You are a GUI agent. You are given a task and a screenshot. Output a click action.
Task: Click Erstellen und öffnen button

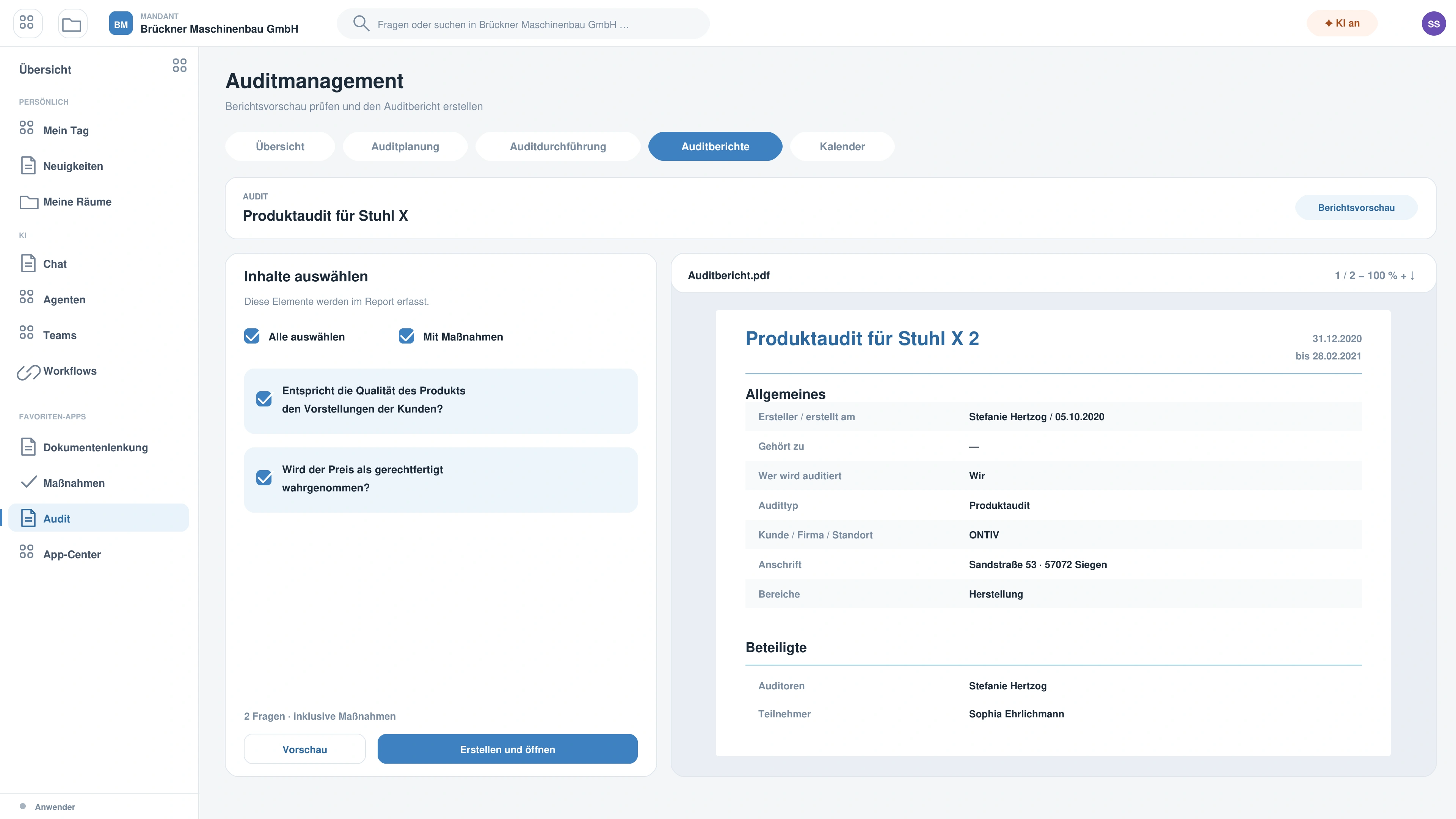click(507, 749)
